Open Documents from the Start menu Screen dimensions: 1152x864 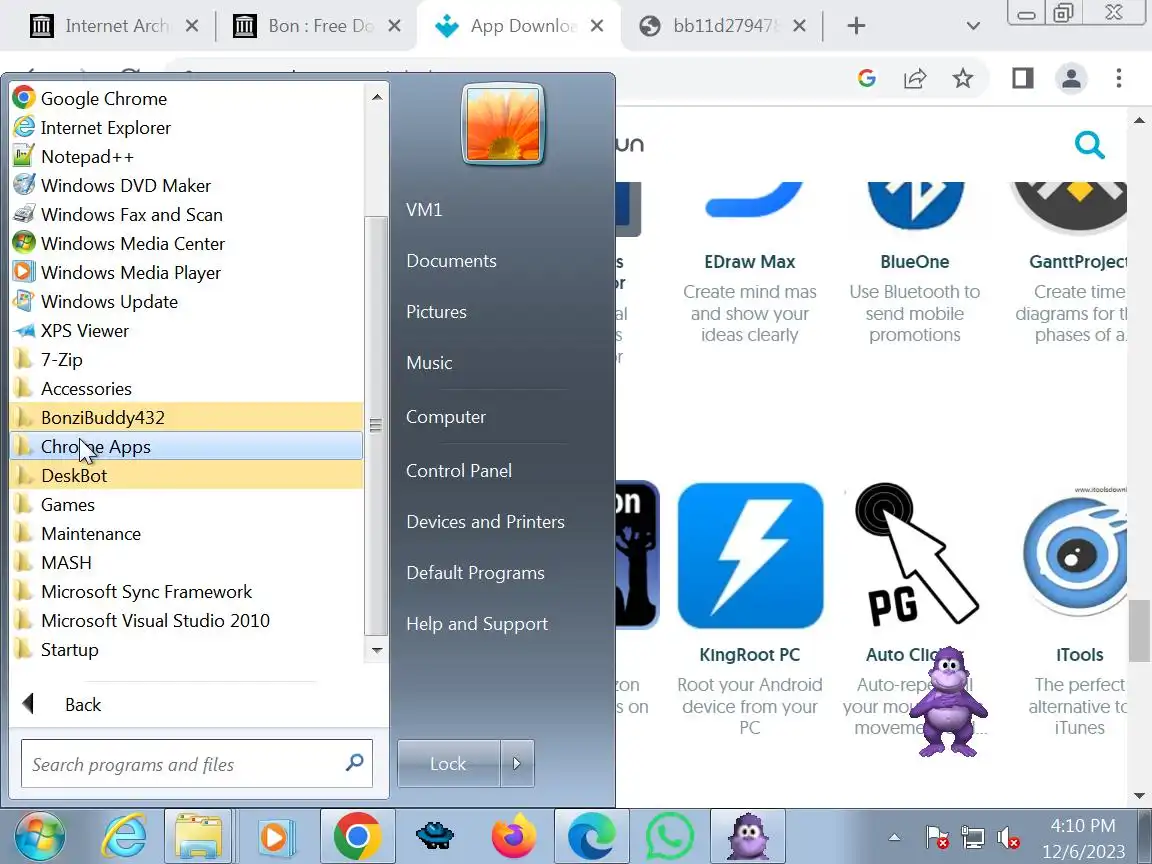[451, 261]
